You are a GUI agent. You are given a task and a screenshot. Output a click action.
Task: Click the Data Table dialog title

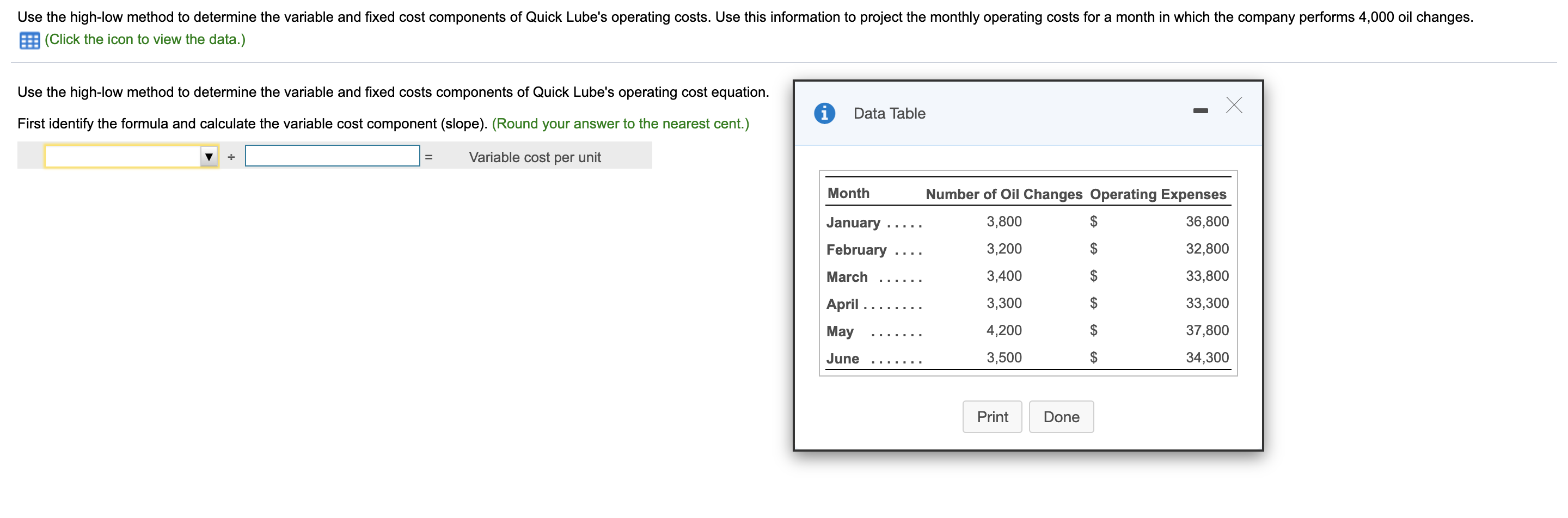[889, 113]
